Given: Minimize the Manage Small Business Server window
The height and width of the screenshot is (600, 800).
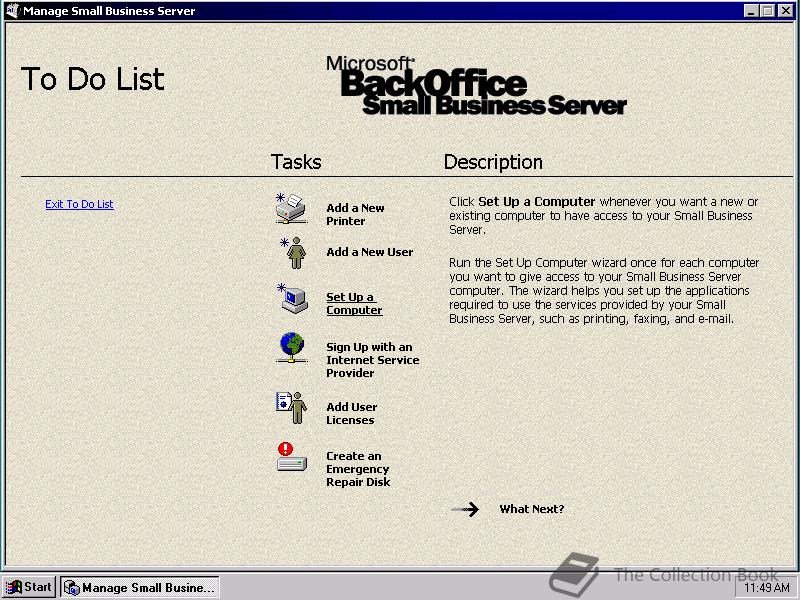Looking at the screenshot, I should [x=751, y=10].
